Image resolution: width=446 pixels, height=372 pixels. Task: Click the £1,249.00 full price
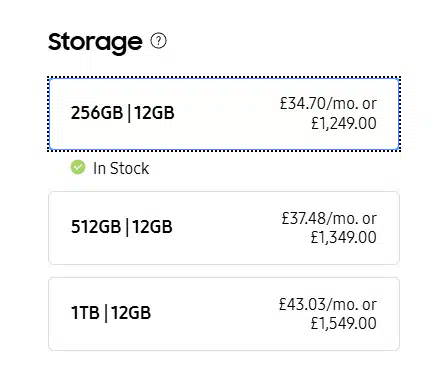point(344,123)
